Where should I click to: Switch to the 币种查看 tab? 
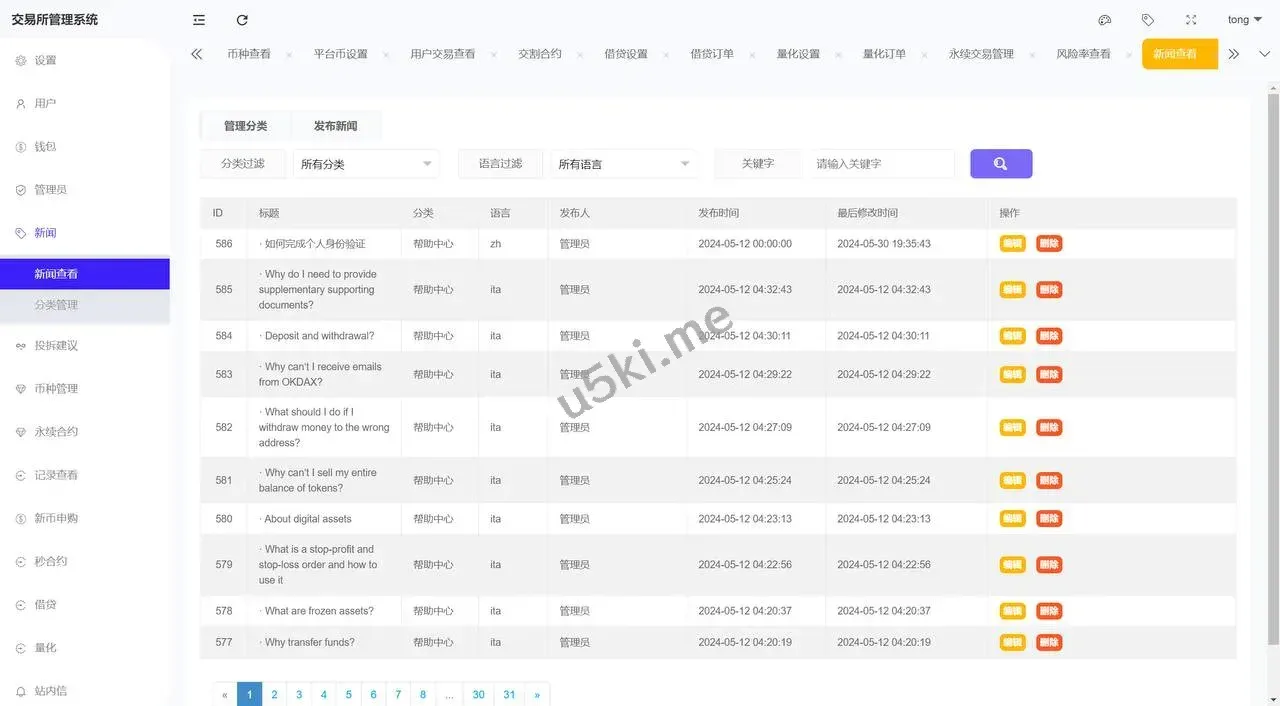pyautogui.click(x=248, y=54)
